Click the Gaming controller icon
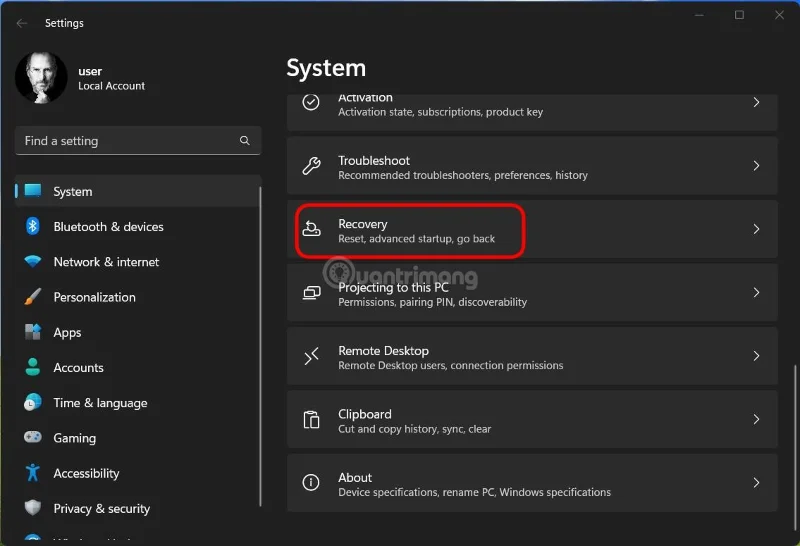 coord(33,437)
